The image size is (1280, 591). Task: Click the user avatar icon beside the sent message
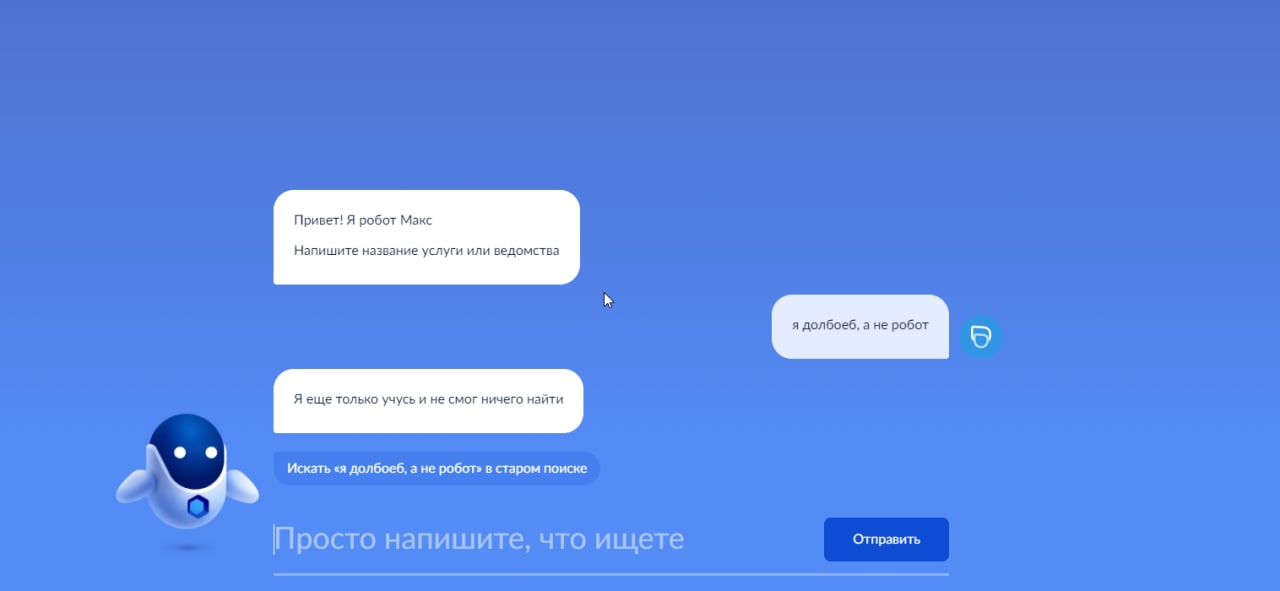point(981,336)
